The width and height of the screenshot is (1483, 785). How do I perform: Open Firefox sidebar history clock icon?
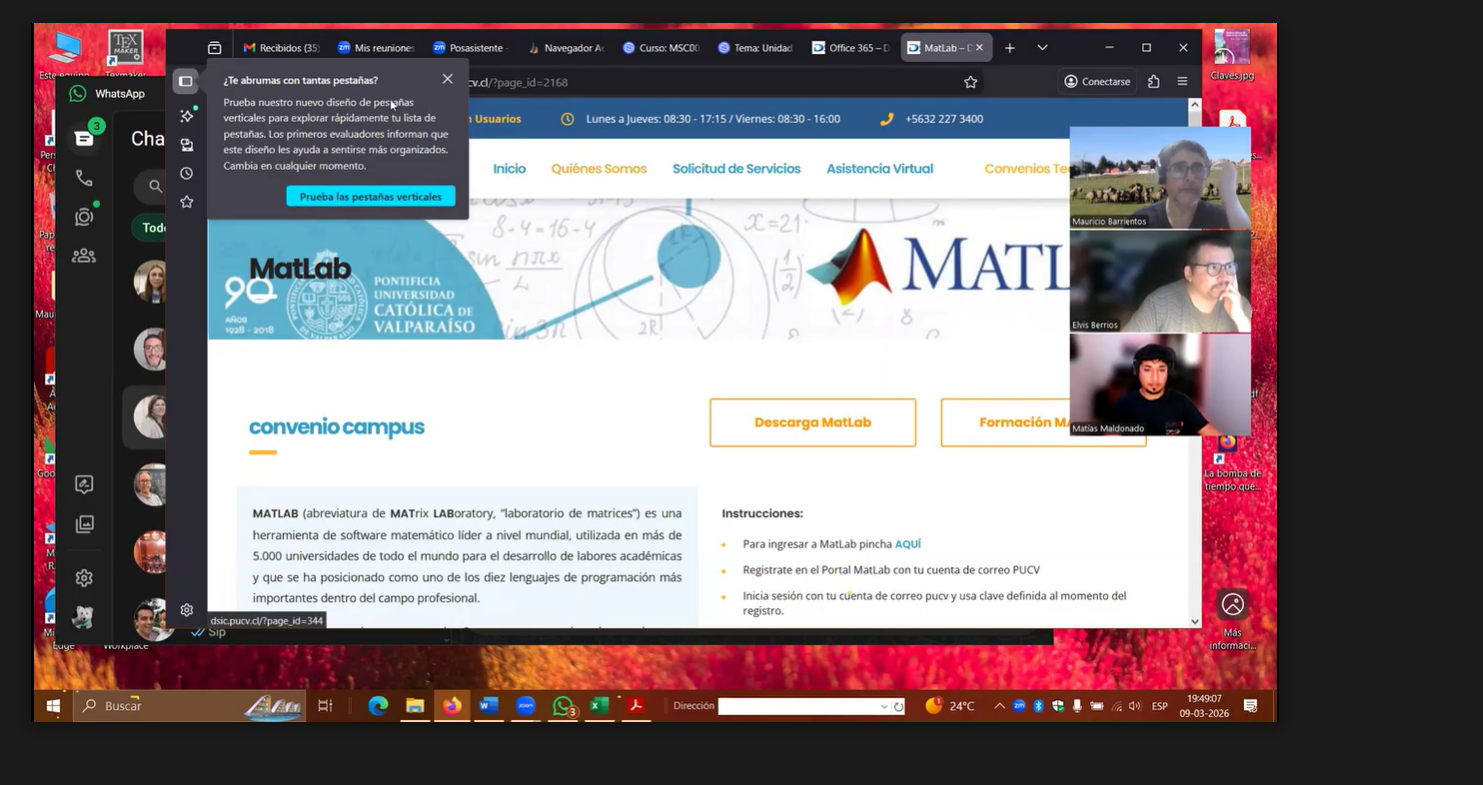186,173
